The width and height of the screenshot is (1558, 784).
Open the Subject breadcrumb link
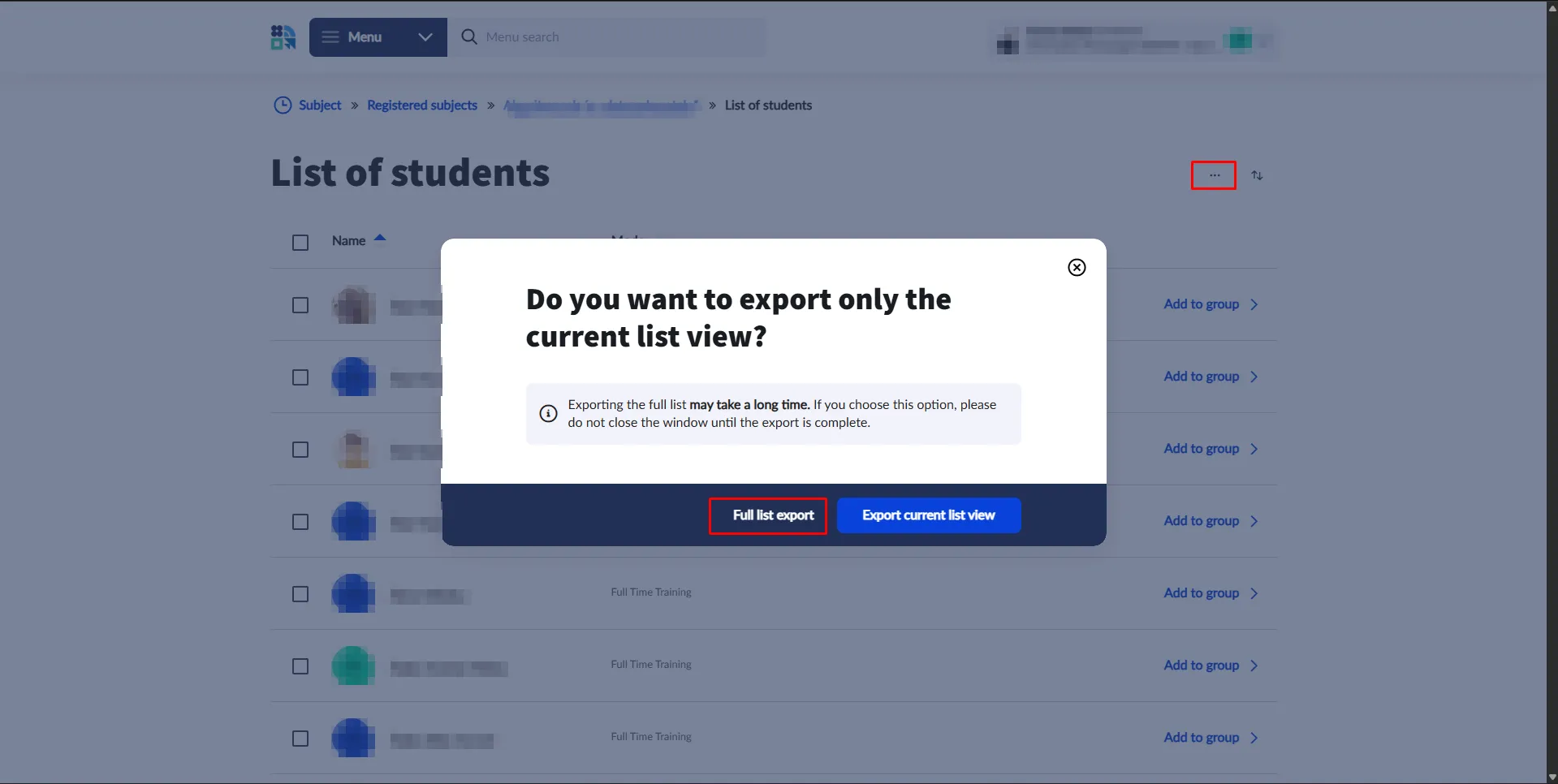(320, 106)
